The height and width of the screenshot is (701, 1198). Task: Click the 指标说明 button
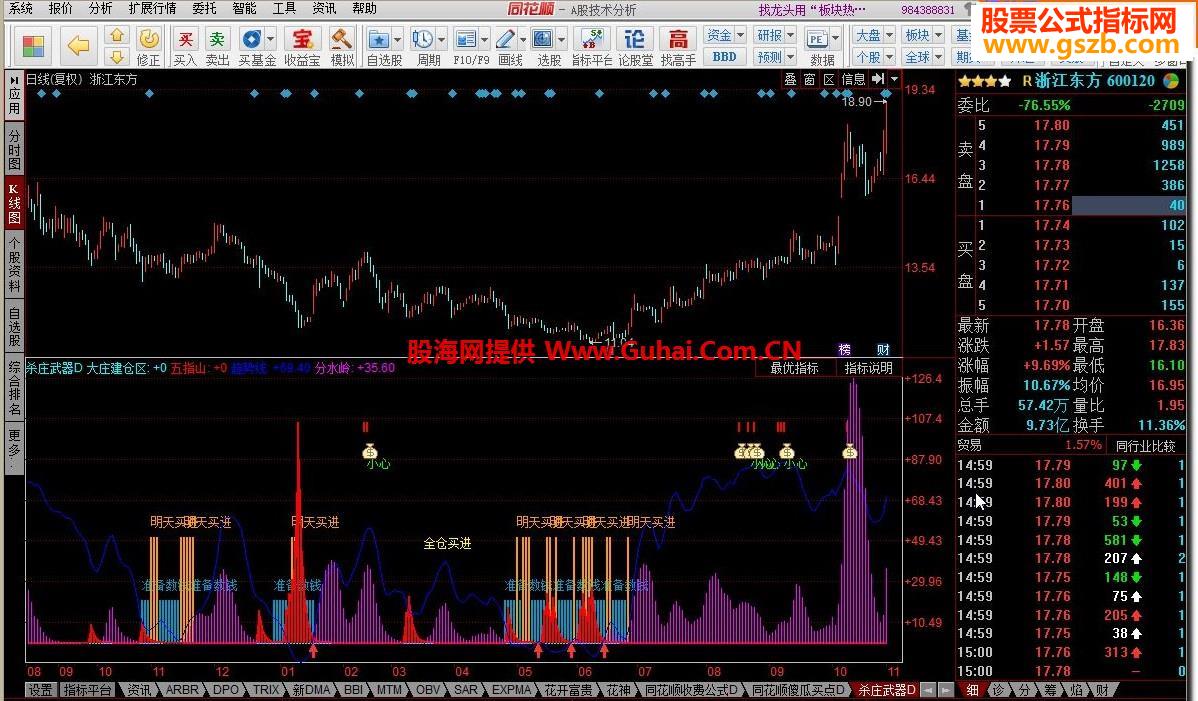pos(869,368)
